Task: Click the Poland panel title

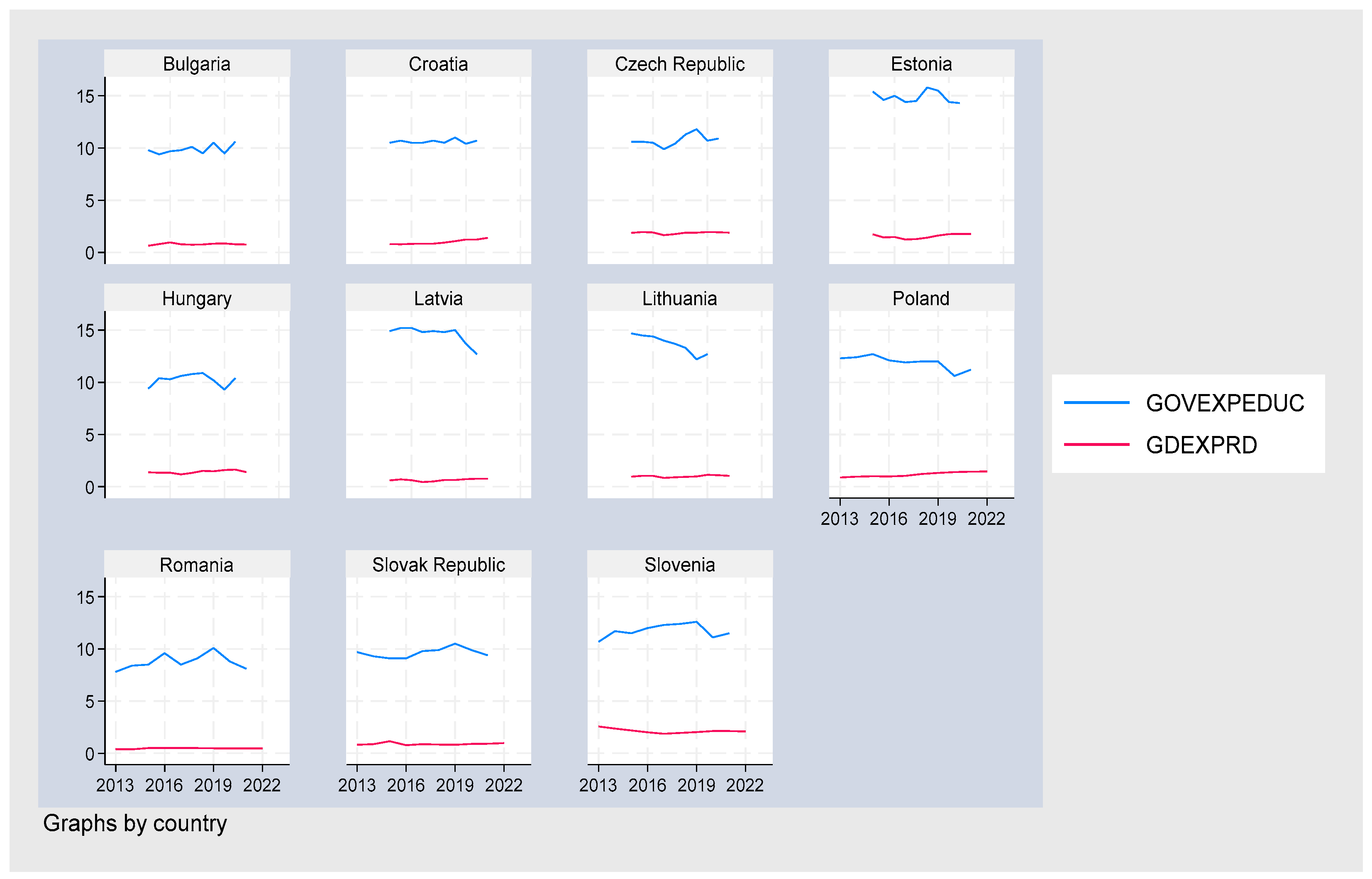Action: click(x=921, y=299)
